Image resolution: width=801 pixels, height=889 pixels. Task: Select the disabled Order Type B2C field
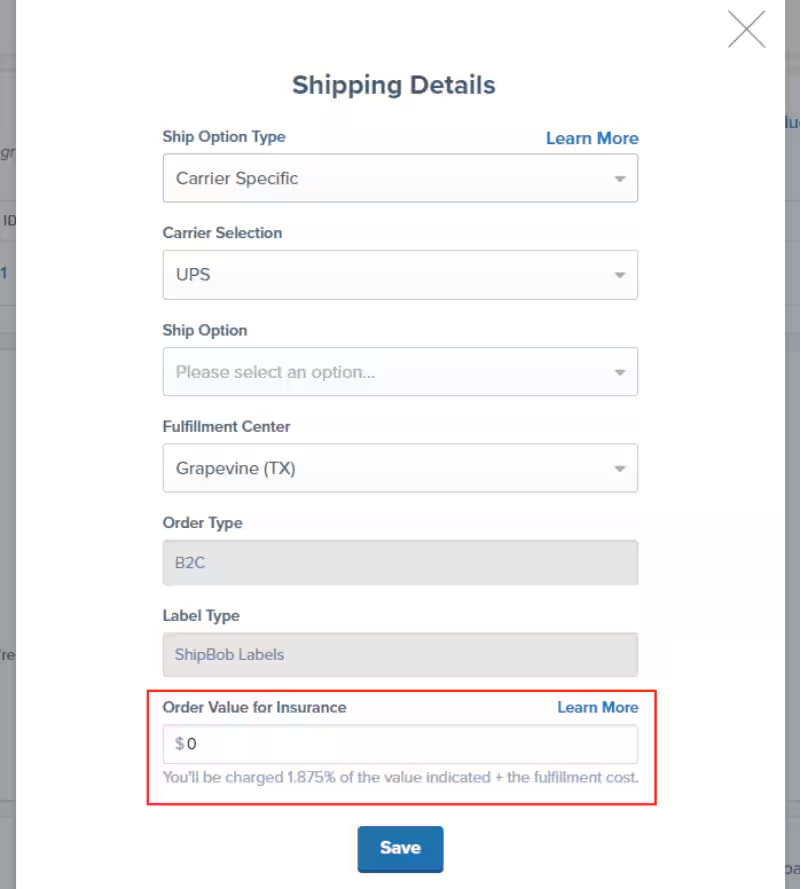pos(400,562)
